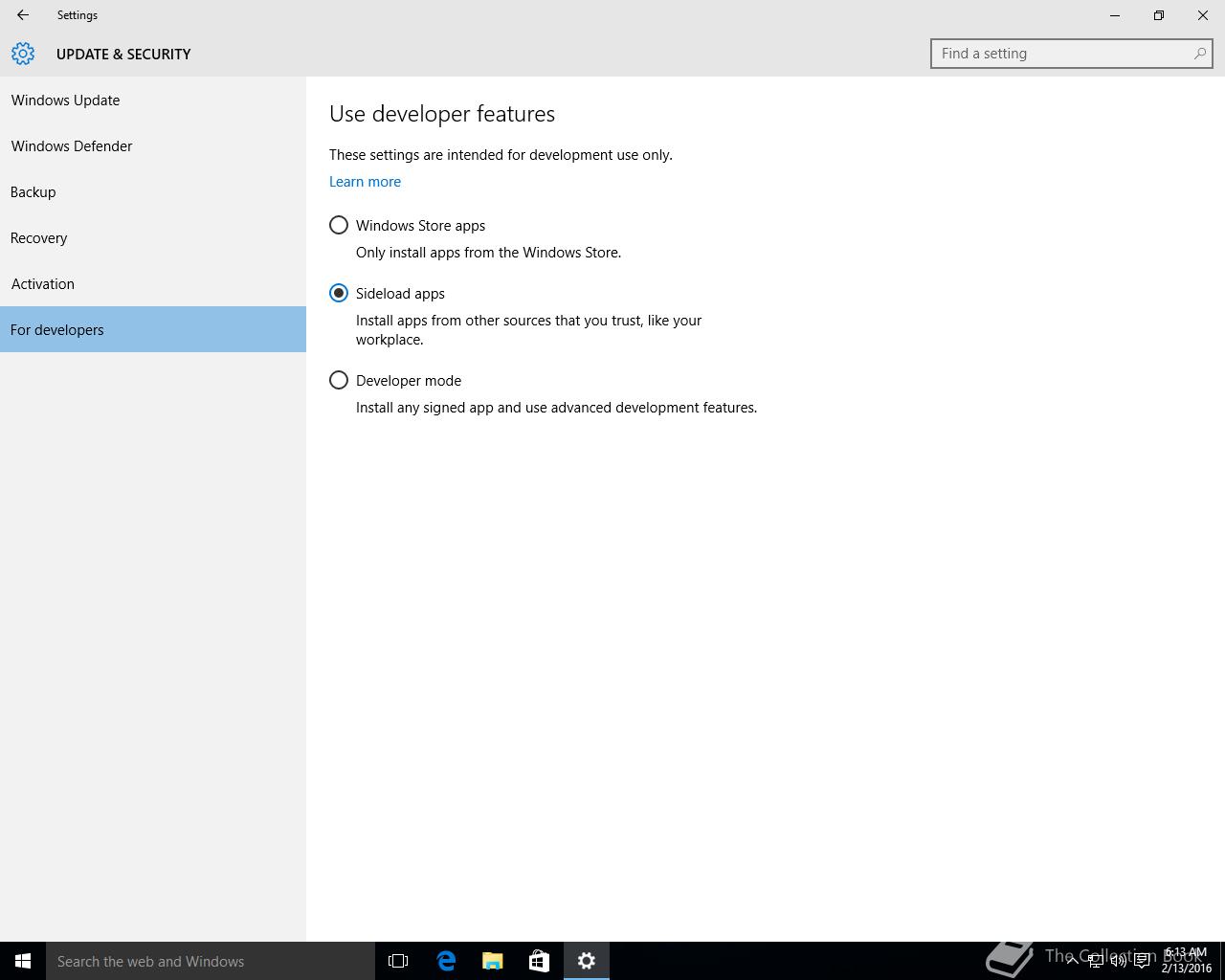Click the magnifier icon in Find a setting

pyautogui.click(x=1199, y=54)
